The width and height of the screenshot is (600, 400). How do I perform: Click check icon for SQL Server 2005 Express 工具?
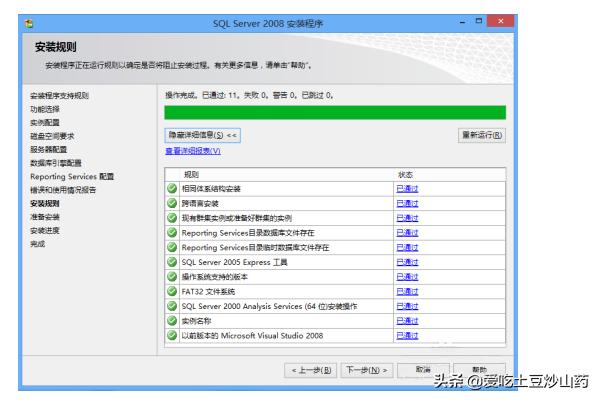point(172,262)
